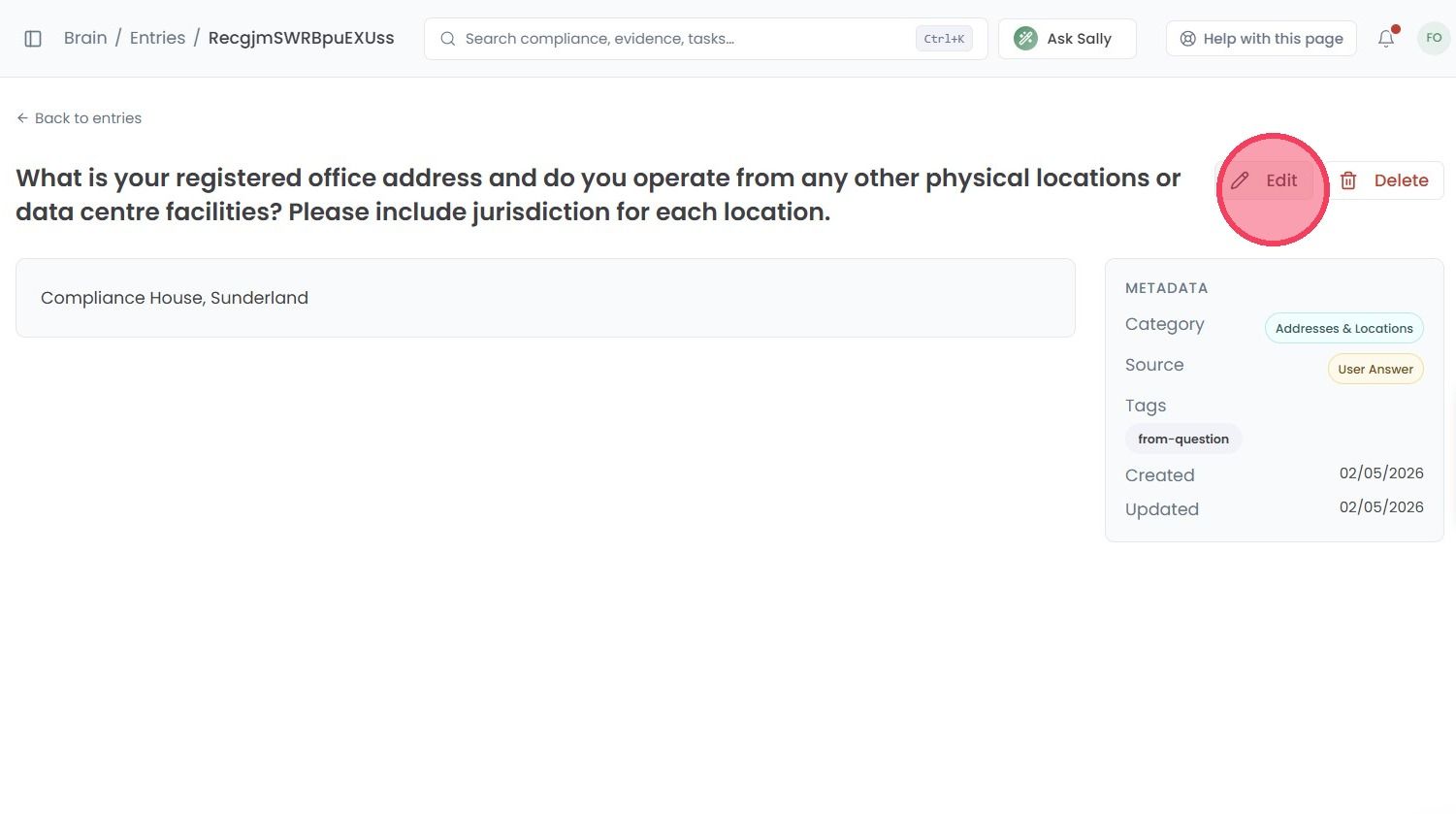The image size is (1456, 814).
Task: Click Back to entries link
Action: tap(79, 118)
